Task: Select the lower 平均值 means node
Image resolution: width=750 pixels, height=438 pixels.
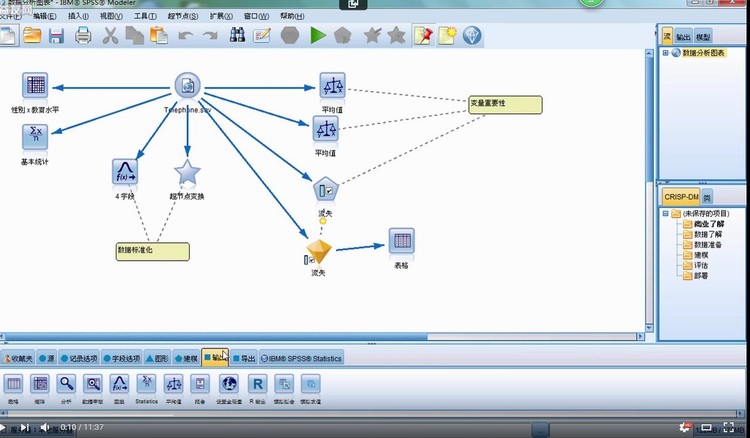Action: [326, 129]
